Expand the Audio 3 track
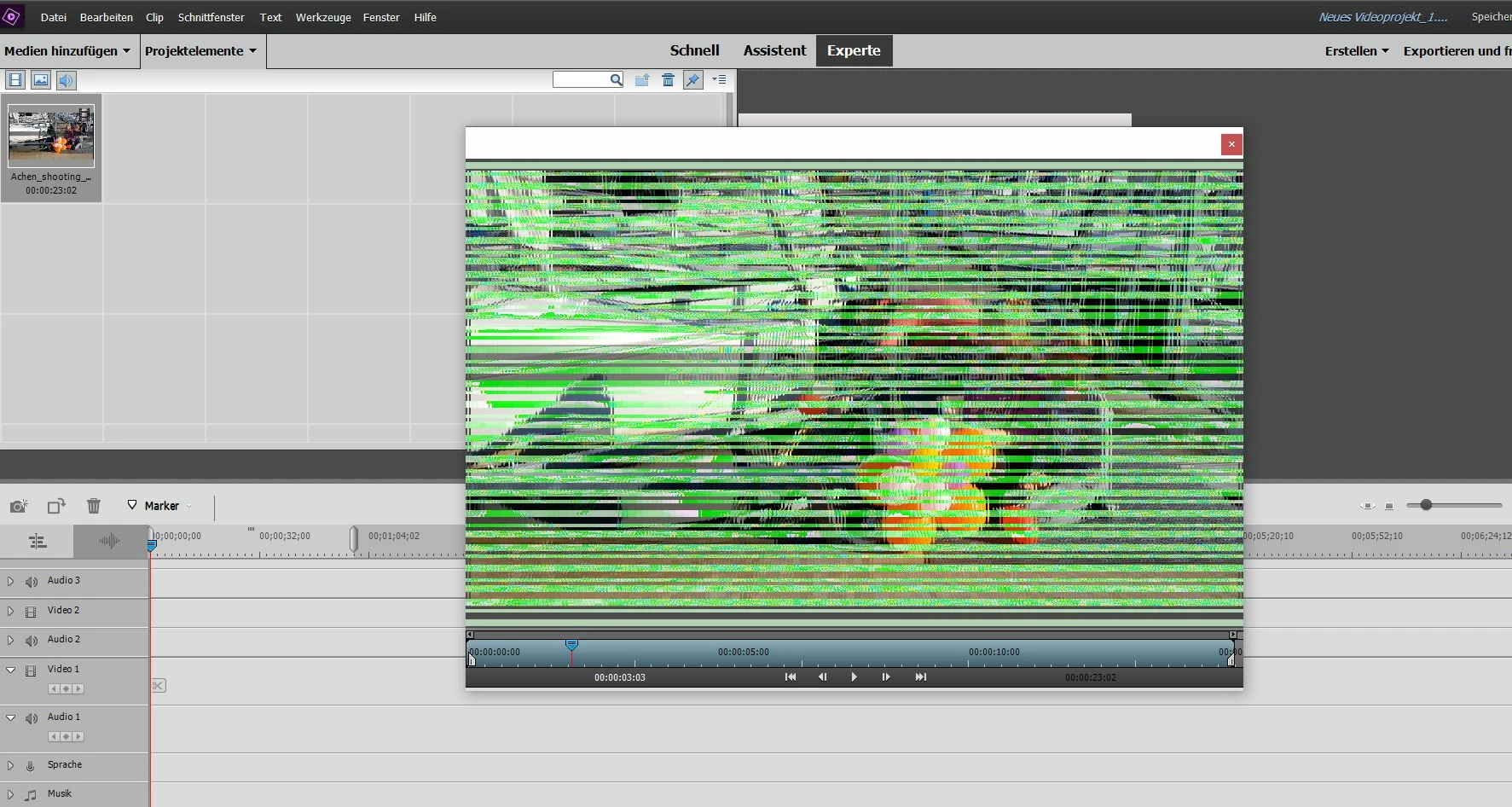The height and width of the screenshot is (807, 1512). click(10, 582)
